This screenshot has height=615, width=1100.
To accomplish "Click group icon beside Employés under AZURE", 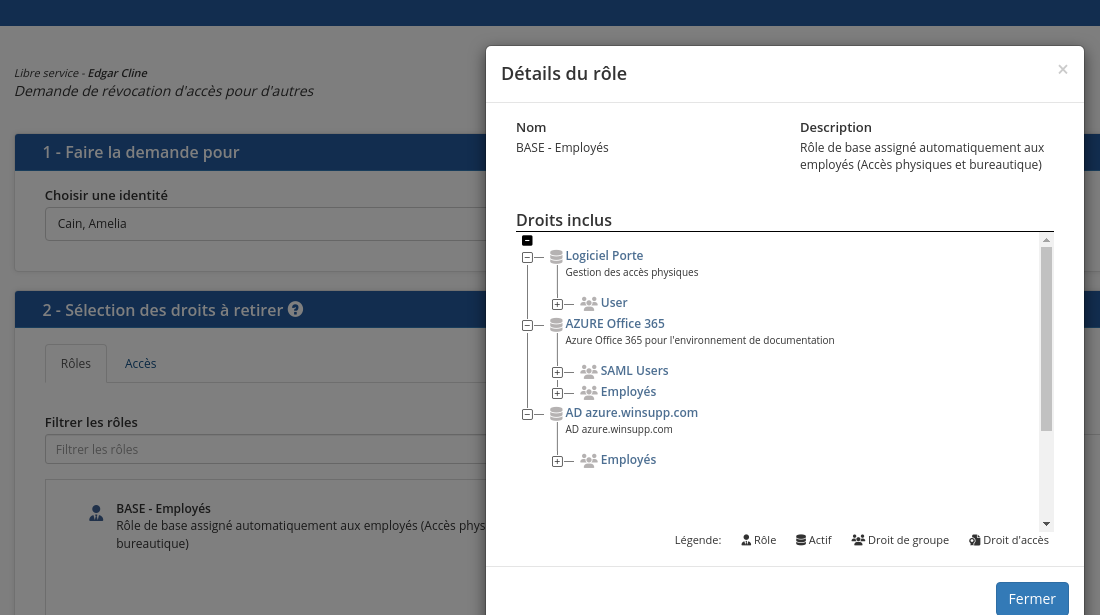I will (x=589, y=393).
